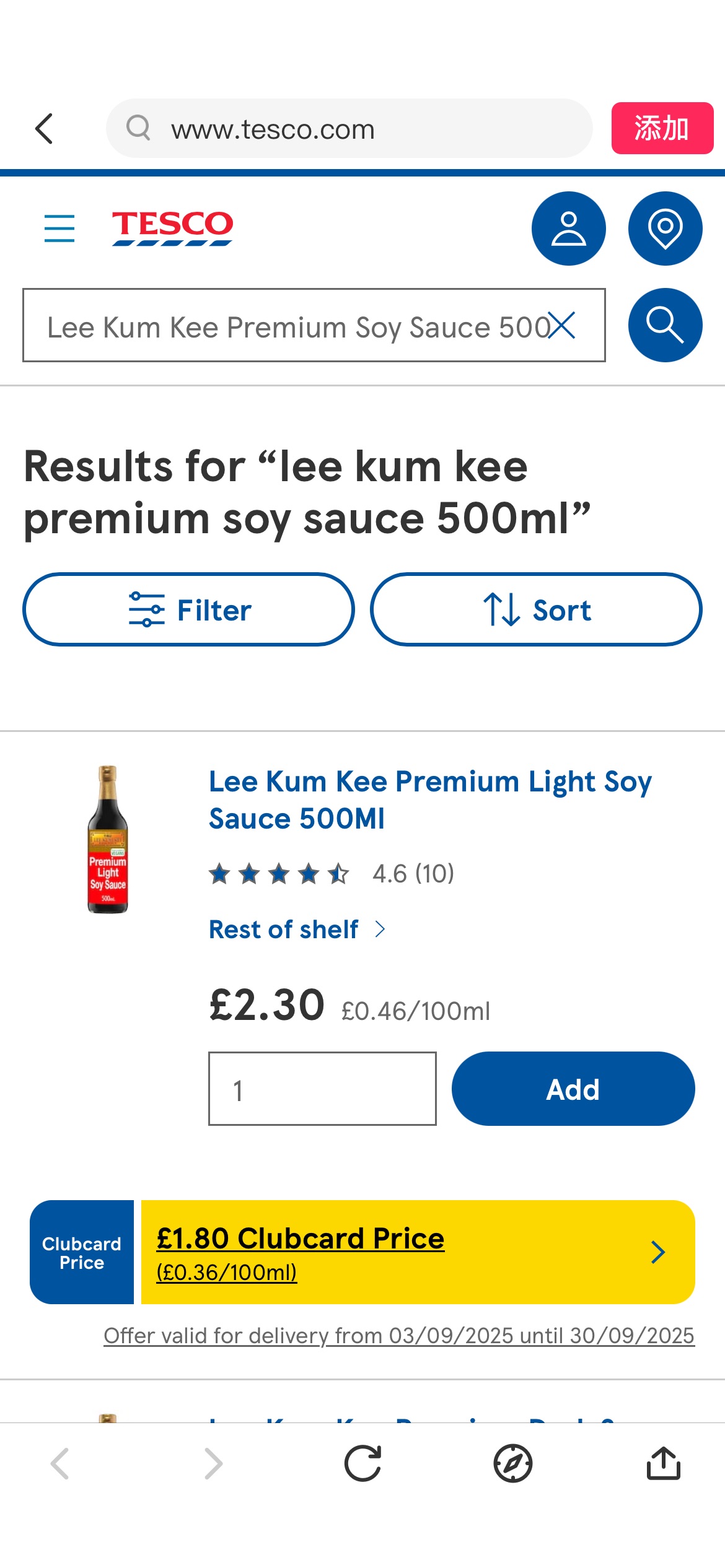Open the hamburger navigation menu
The height and width of the screenshot is (1568, 725).
click(x=59, y=228)
